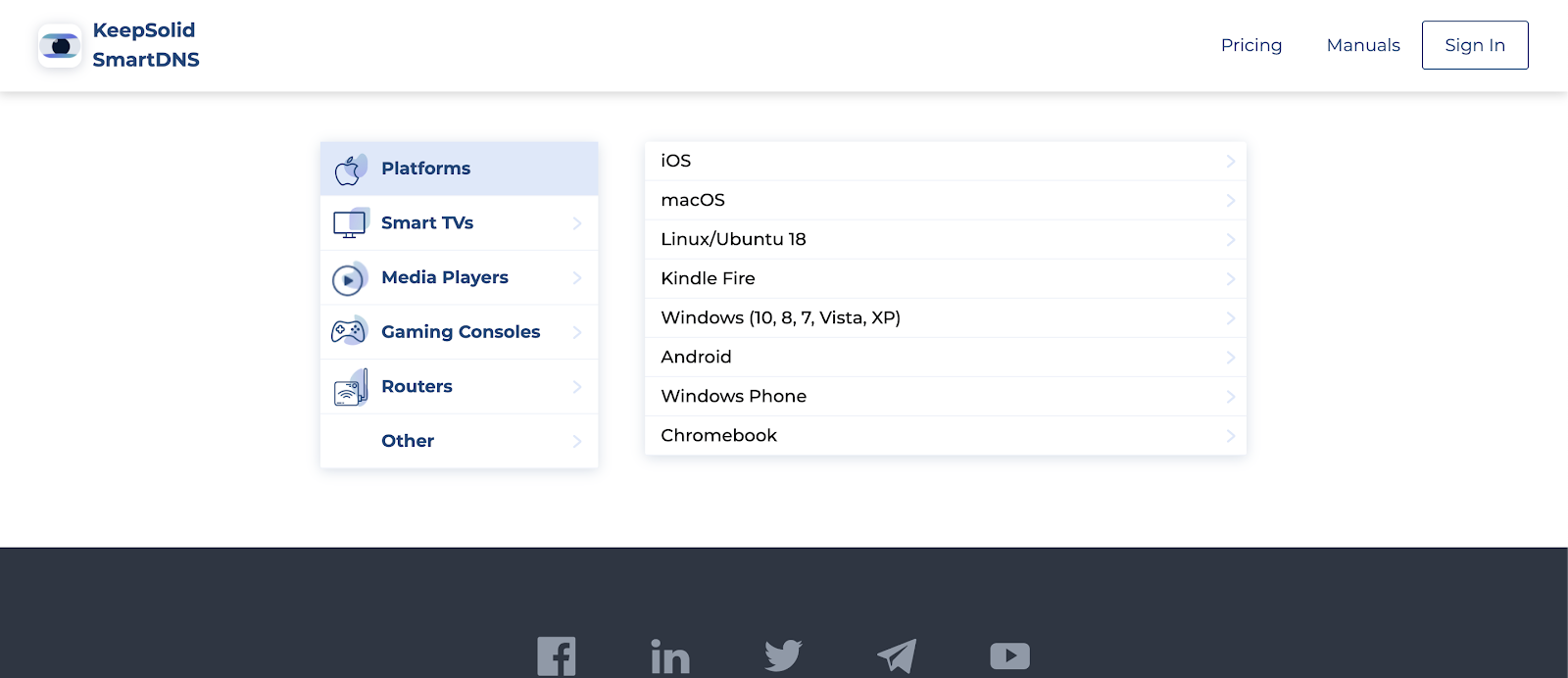This screenshot has height=678, width=1568.
Task: Click the chevron in Kindle Fire row
Action: 1230,278
